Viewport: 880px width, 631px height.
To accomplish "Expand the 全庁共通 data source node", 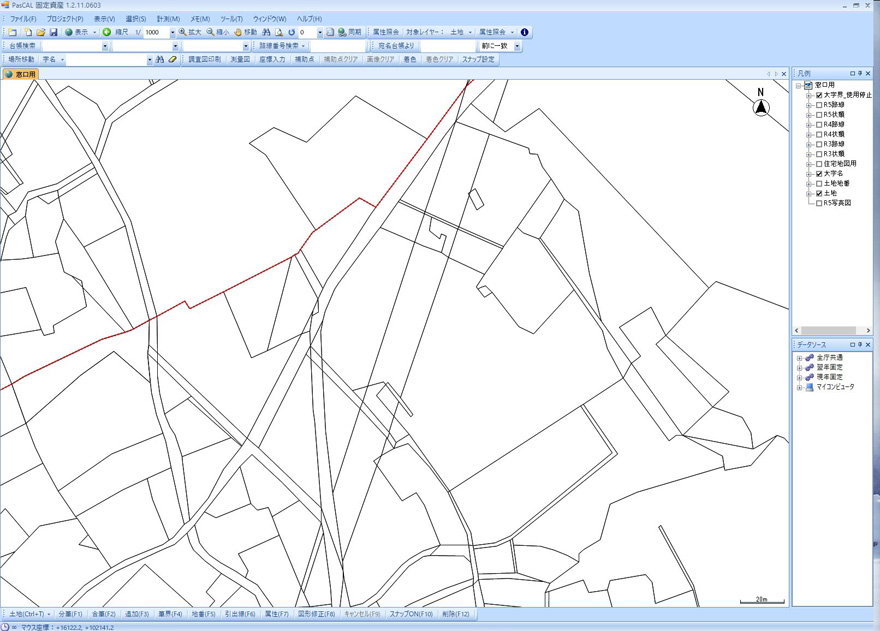I will tap(799, 358).
